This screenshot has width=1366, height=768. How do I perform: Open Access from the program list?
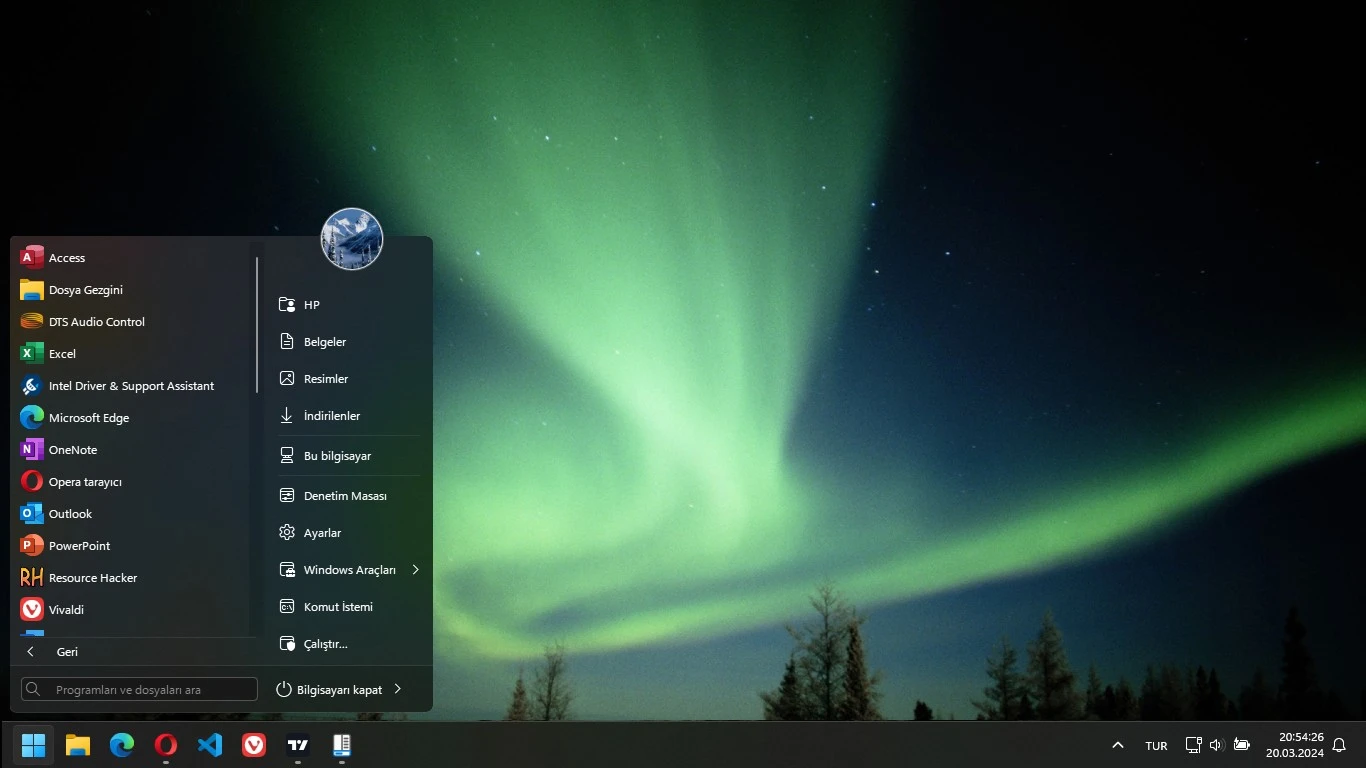click(132, 258)
